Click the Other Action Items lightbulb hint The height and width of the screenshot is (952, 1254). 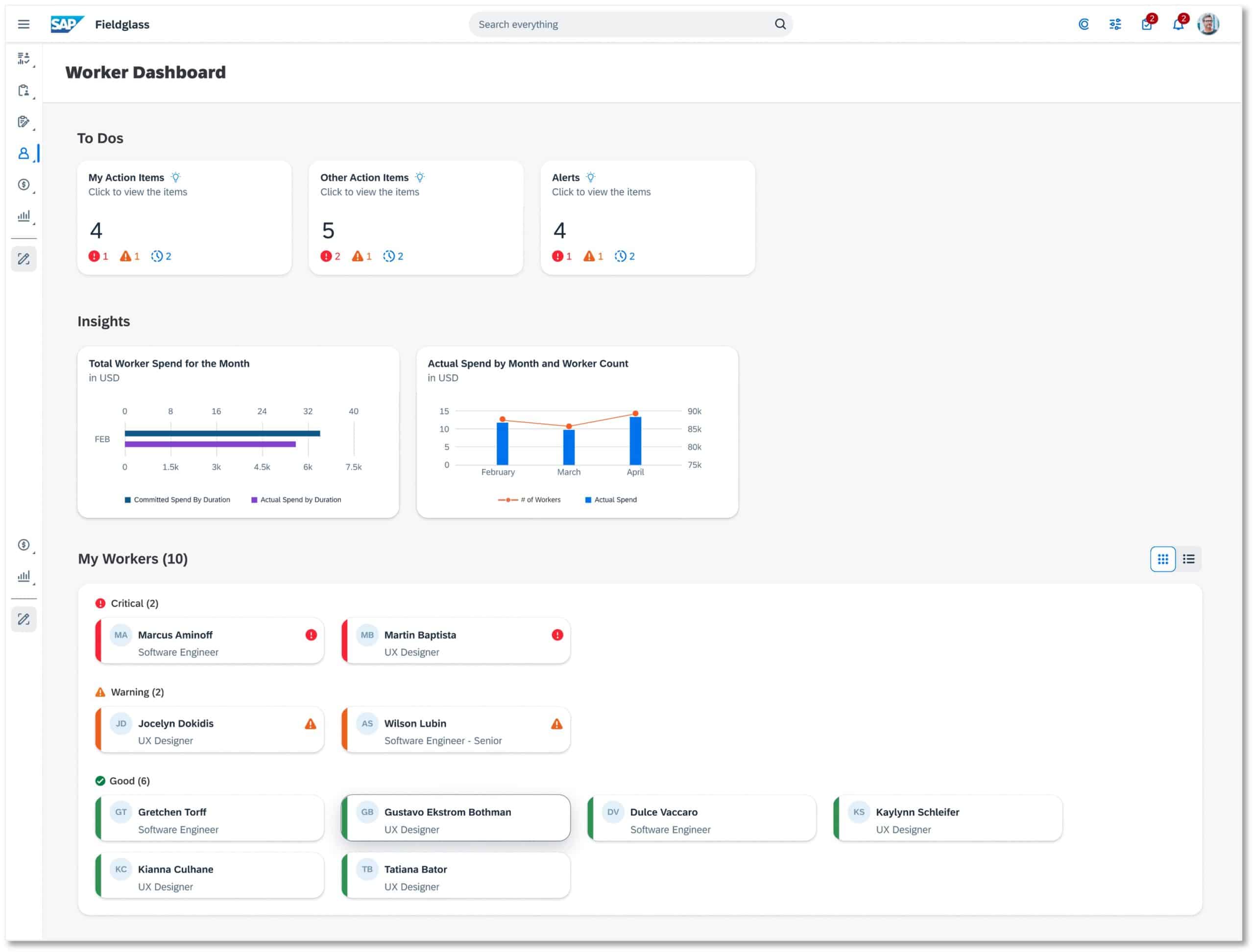click(419, 177)
